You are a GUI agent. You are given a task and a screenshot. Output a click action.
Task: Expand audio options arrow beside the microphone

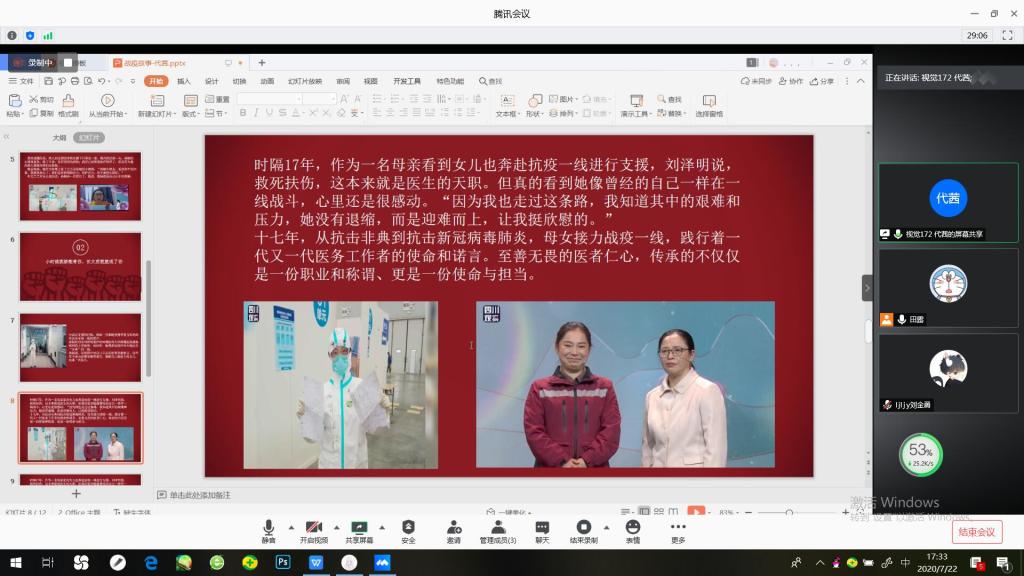point(291,527)
